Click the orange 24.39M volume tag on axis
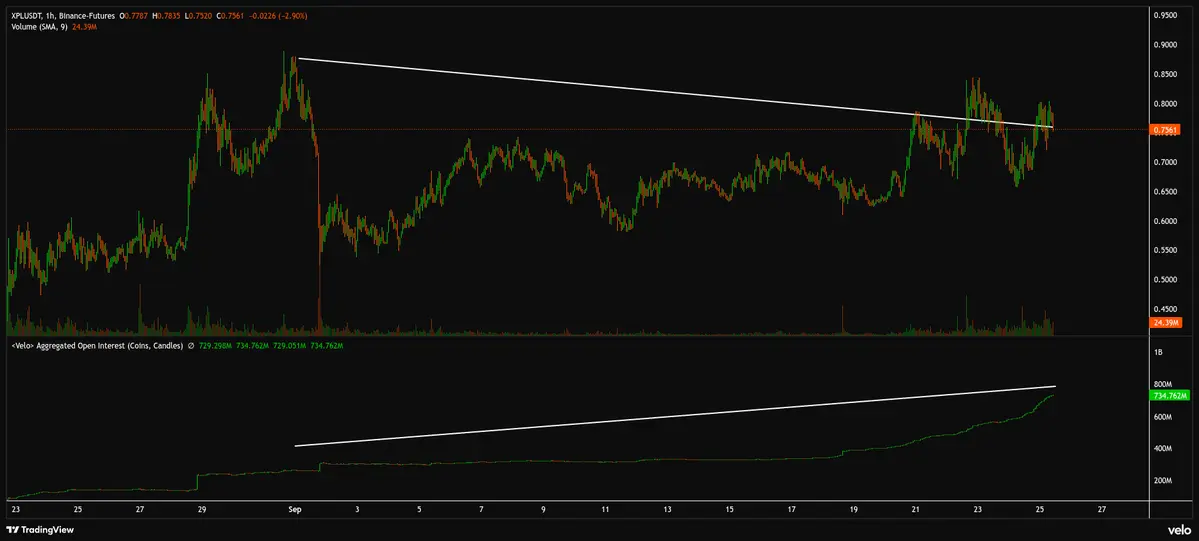 coord(1166,323)
